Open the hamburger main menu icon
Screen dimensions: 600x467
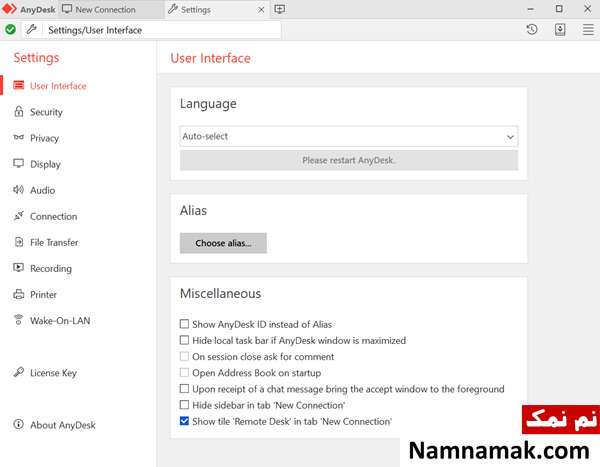click(588, 29)
